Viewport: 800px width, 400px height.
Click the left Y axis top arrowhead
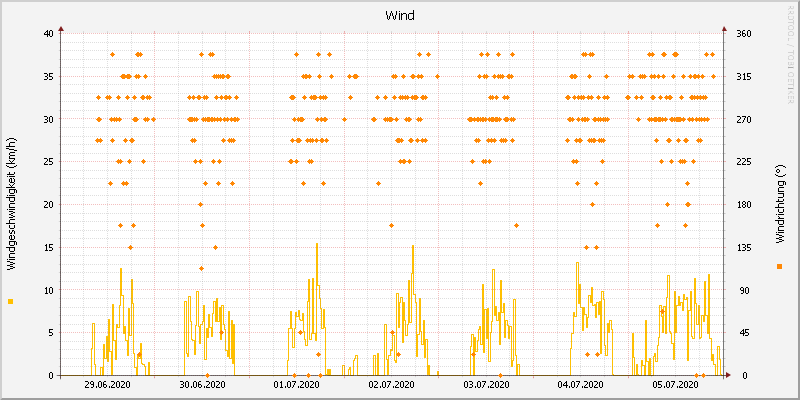point(61,29)
